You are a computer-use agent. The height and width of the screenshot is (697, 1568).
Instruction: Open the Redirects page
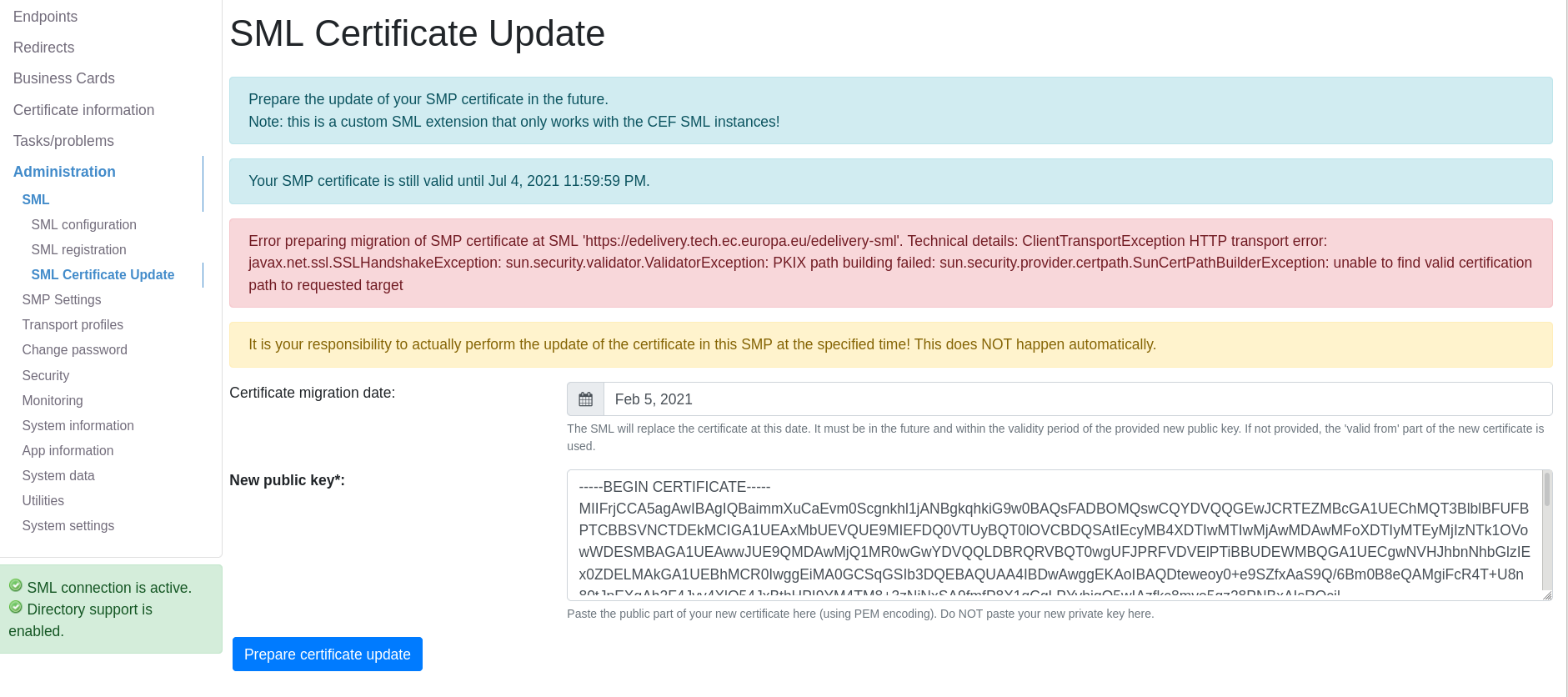pyautogui.click(x=43, y=48)
